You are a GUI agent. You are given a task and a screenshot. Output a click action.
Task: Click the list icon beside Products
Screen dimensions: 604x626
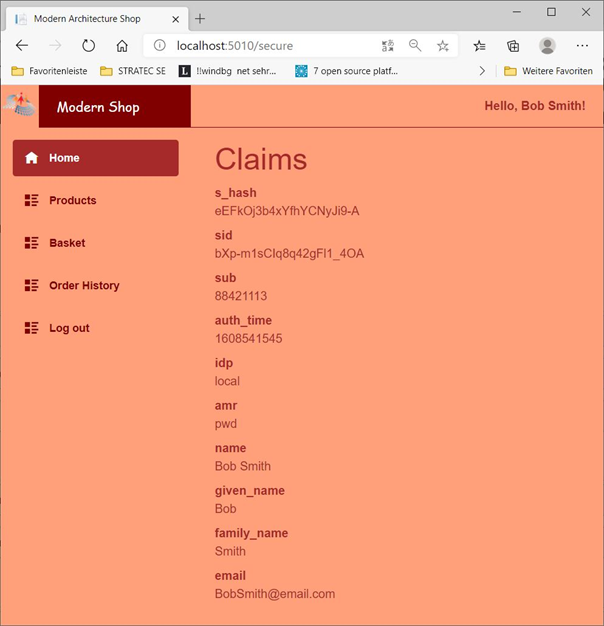[x=32, y=200]
